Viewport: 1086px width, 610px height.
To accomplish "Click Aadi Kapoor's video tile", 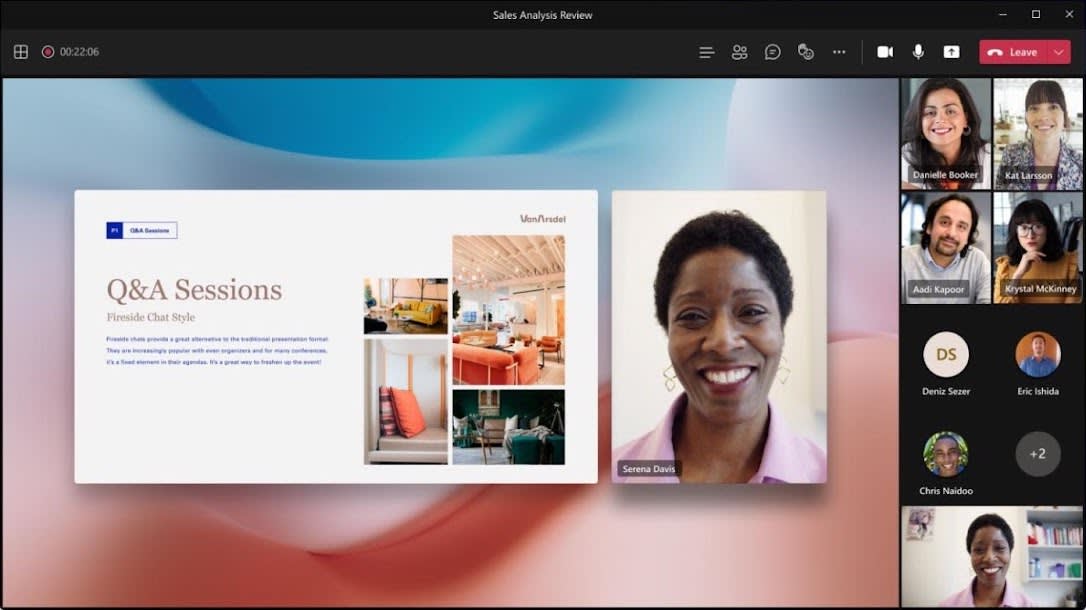I will (945, 245).
